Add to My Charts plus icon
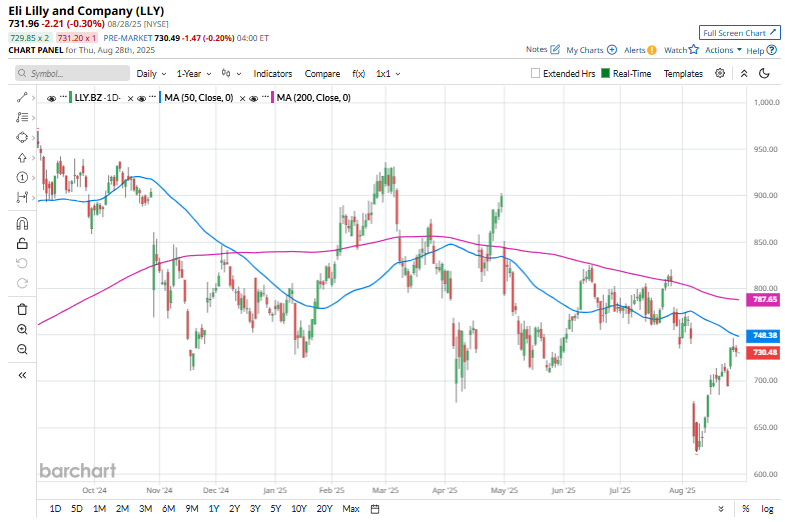The width and height of the screenshot is (785, 522). pos(612,50)
